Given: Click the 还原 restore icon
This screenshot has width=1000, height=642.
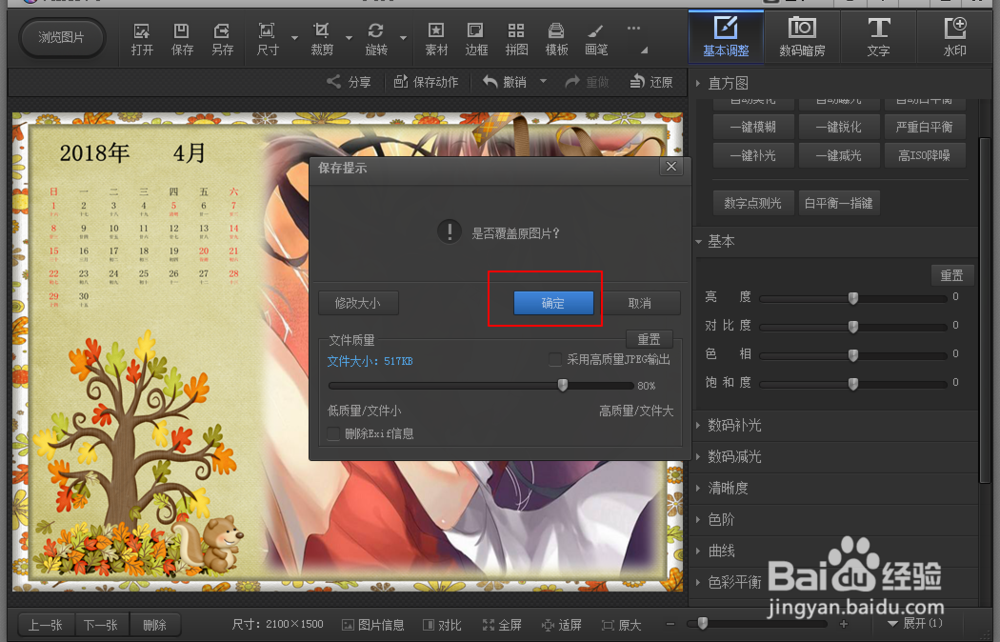Looking at the screenshot, I should (x=651, y=82).
